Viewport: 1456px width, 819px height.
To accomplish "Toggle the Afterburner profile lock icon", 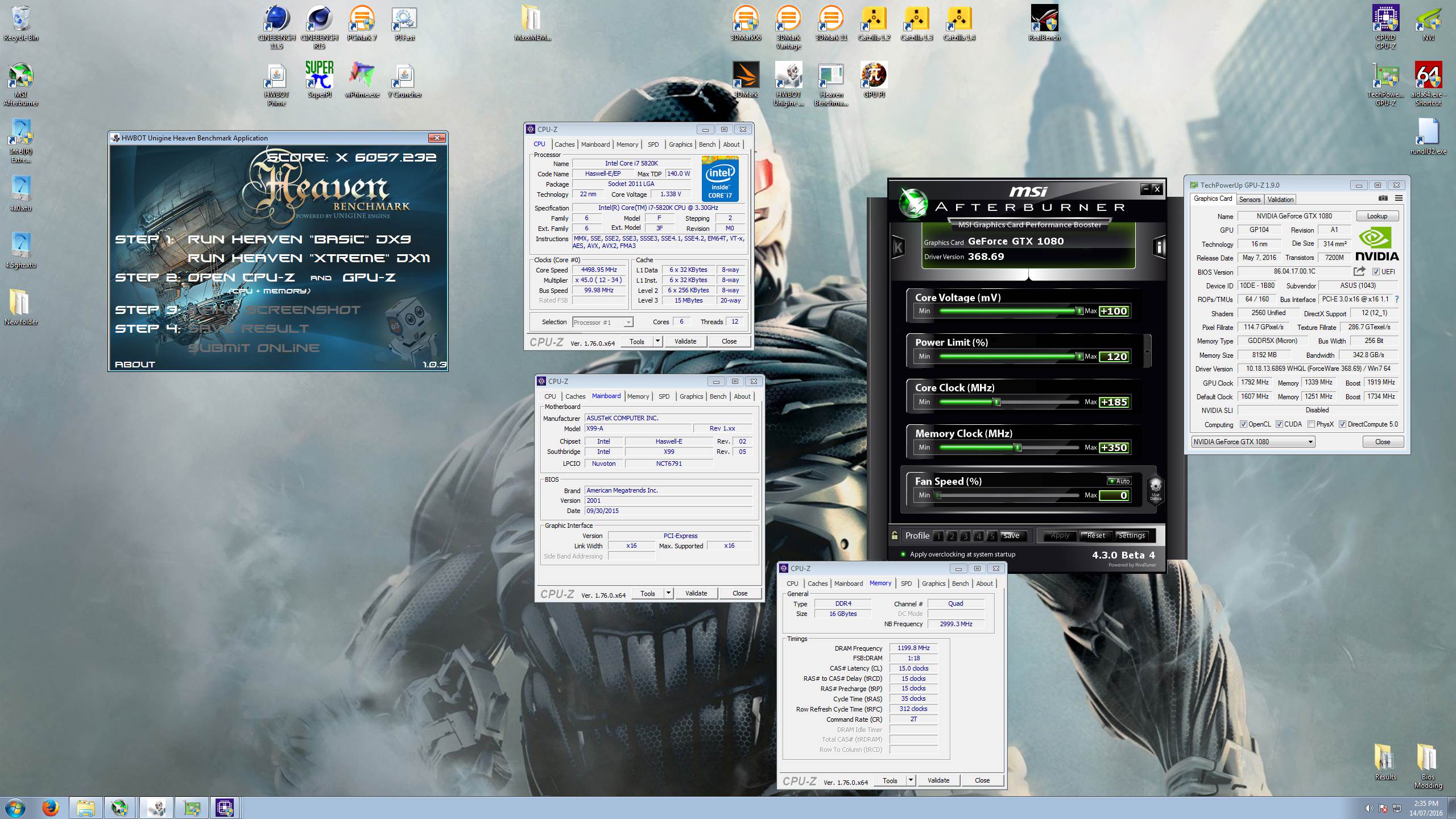I will (895, 535).
